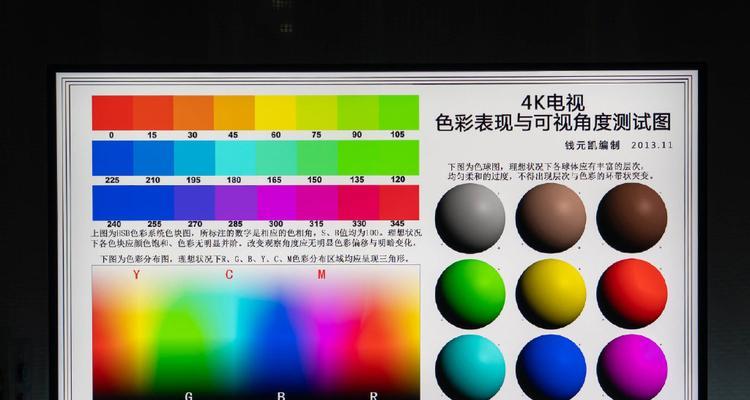Select the blue sphere
Viewport: 750px width, 400px height.
tap(551, 367)
